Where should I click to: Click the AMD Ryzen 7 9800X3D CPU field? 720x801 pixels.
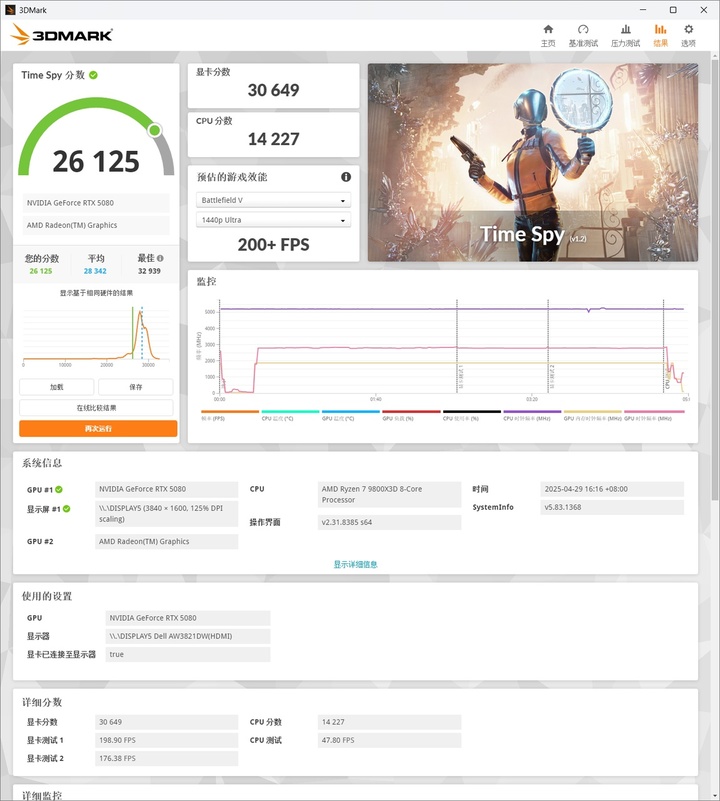pos(389,494)
